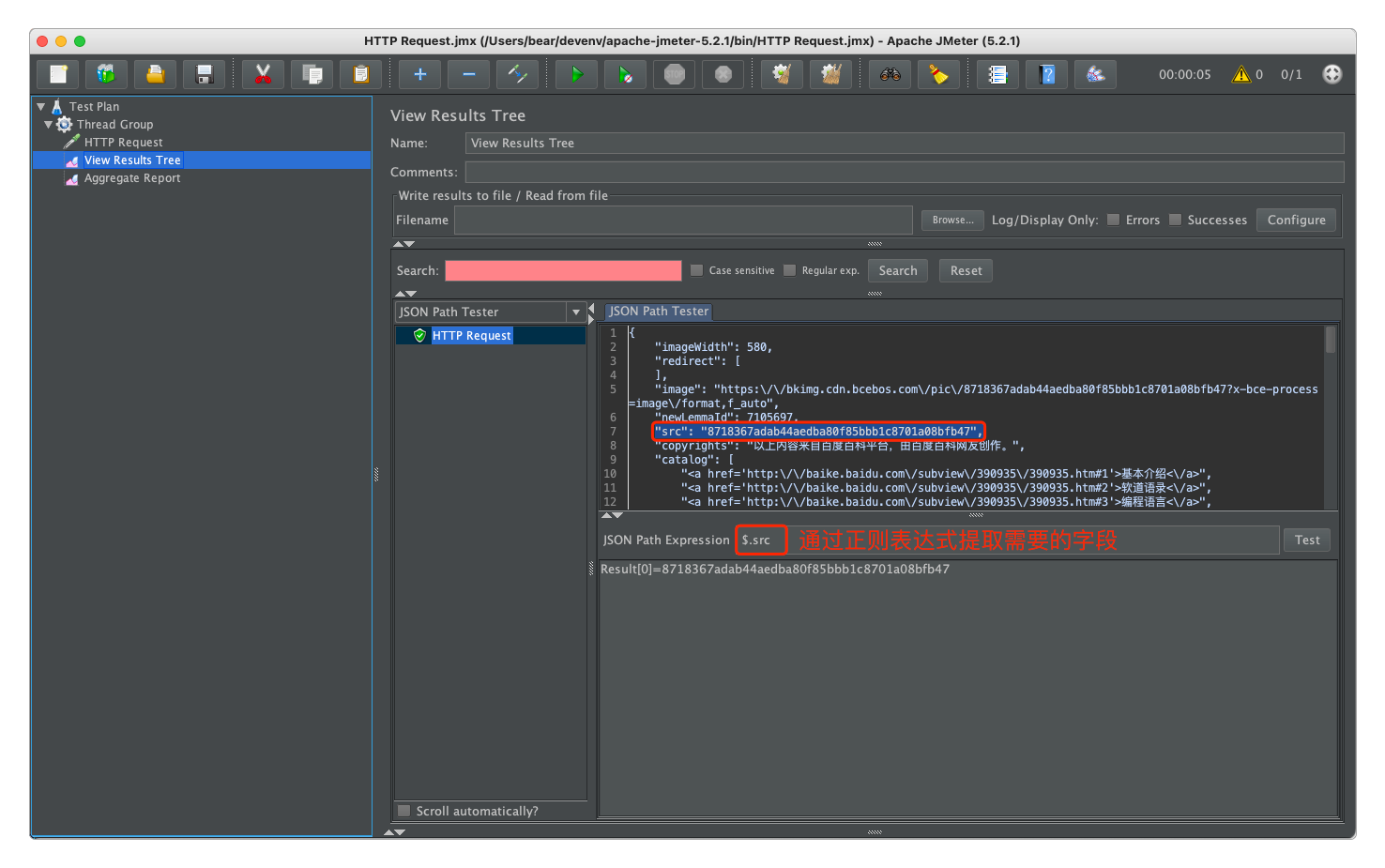Save the test plan with the floppy icon
Screen dimensions: 1385x868
[x=205, y=74]
